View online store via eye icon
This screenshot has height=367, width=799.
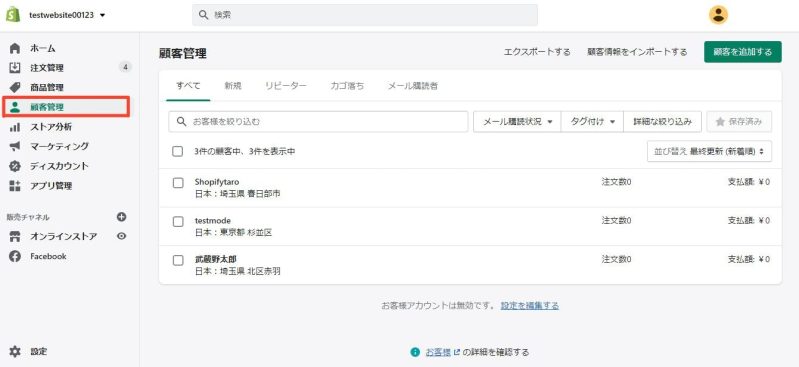121,236
